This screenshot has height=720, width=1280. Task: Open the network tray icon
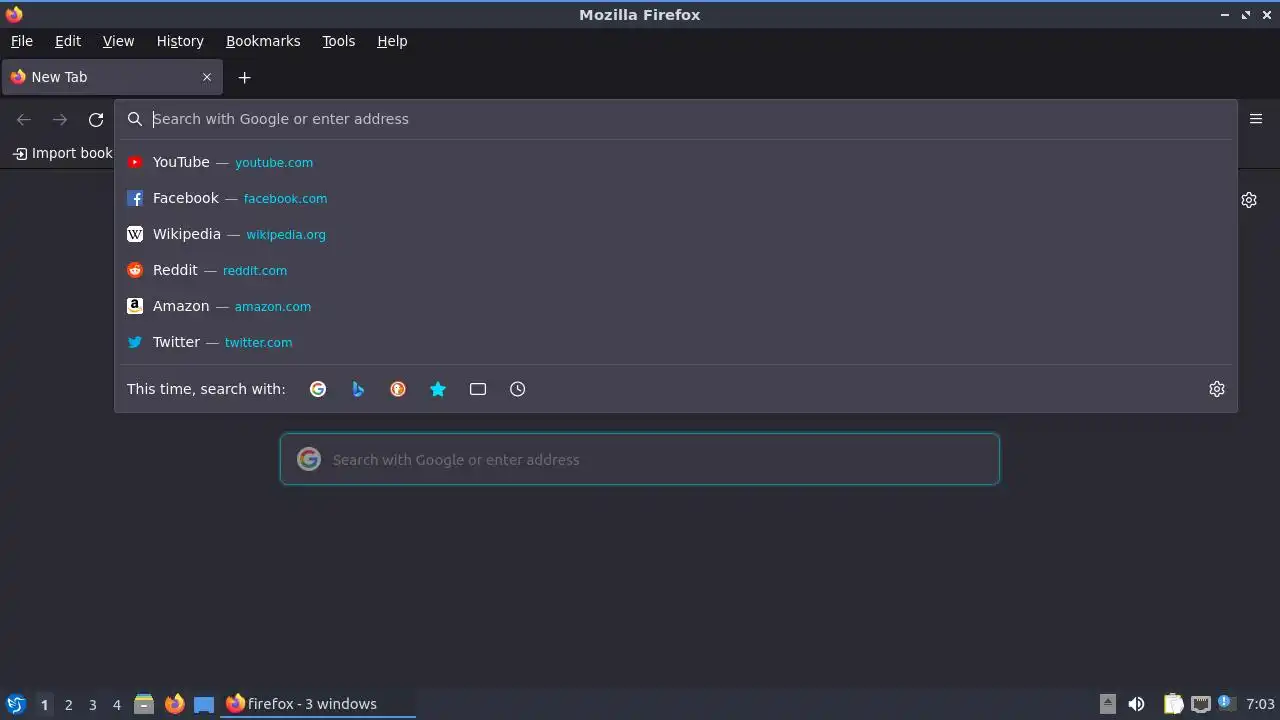click(1200, 704)
